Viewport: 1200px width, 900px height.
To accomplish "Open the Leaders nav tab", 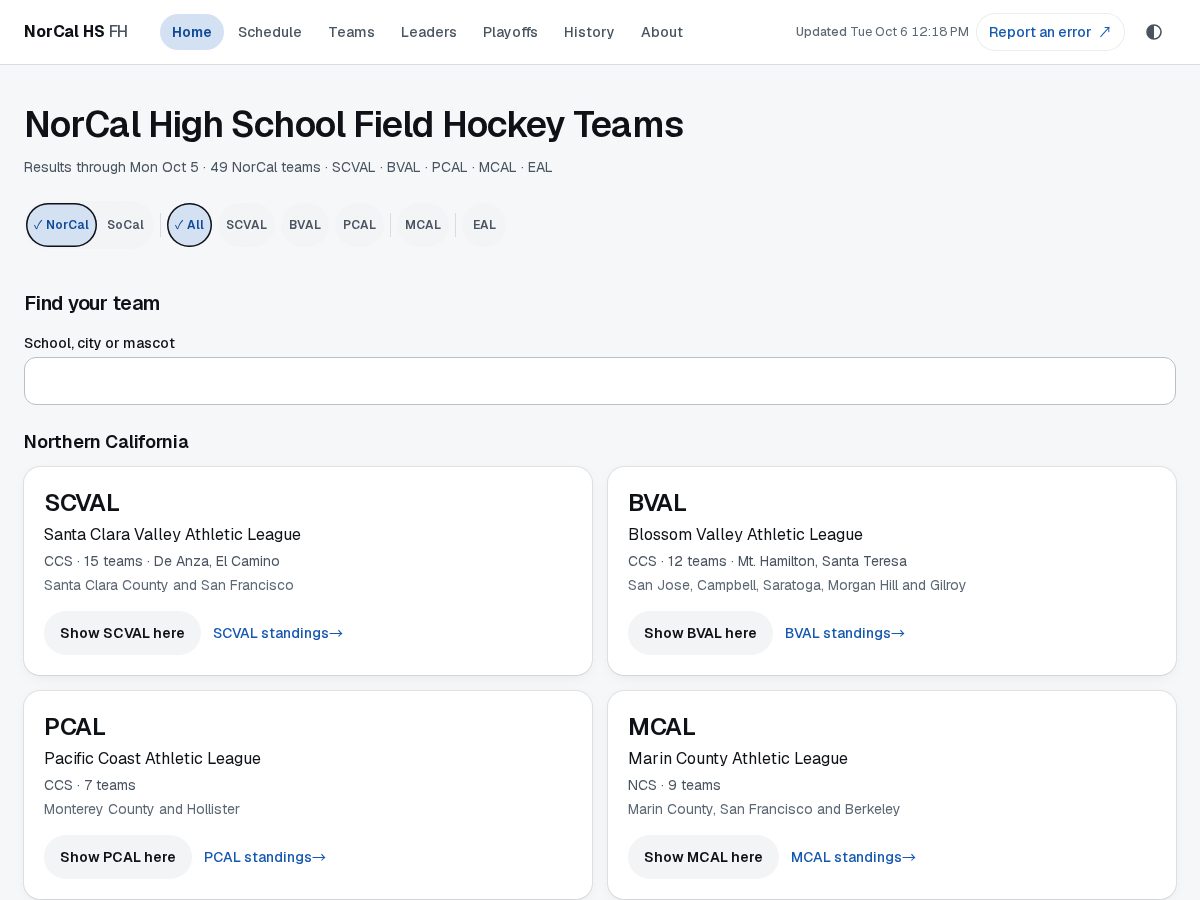I will [x=429, y=32].
